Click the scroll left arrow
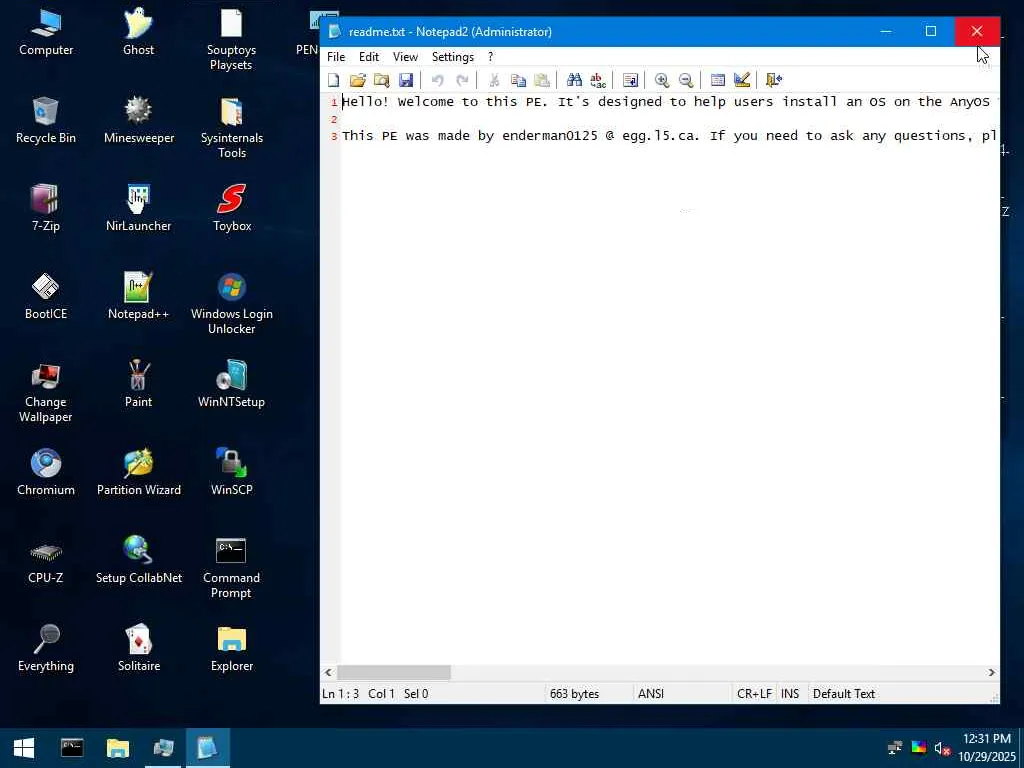1024x768 pixels. point(328,672)
